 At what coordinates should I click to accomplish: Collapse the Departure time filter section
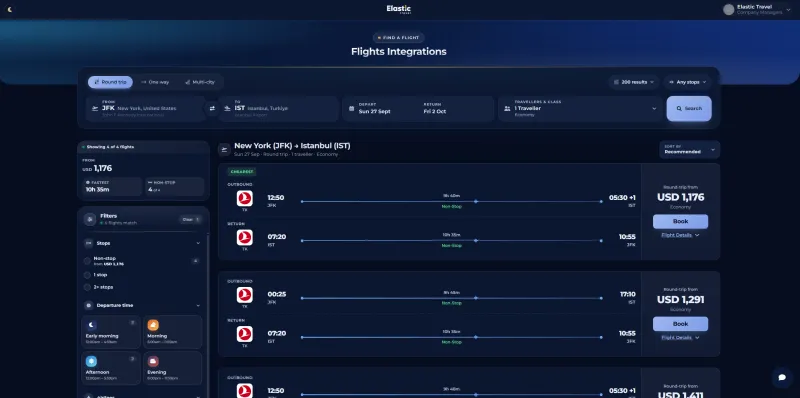point(198,306)
